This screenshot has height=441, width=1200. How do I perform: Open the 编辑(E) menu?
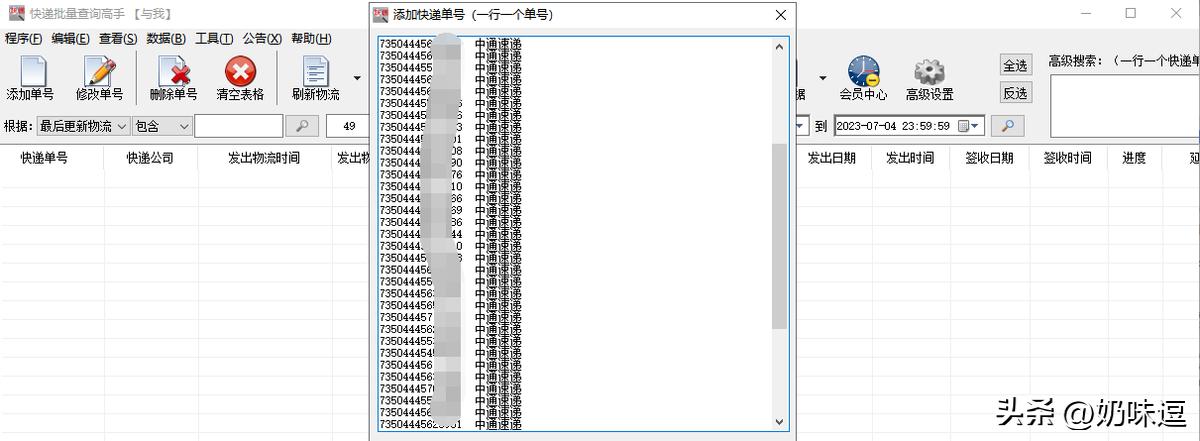coord(71,39)
